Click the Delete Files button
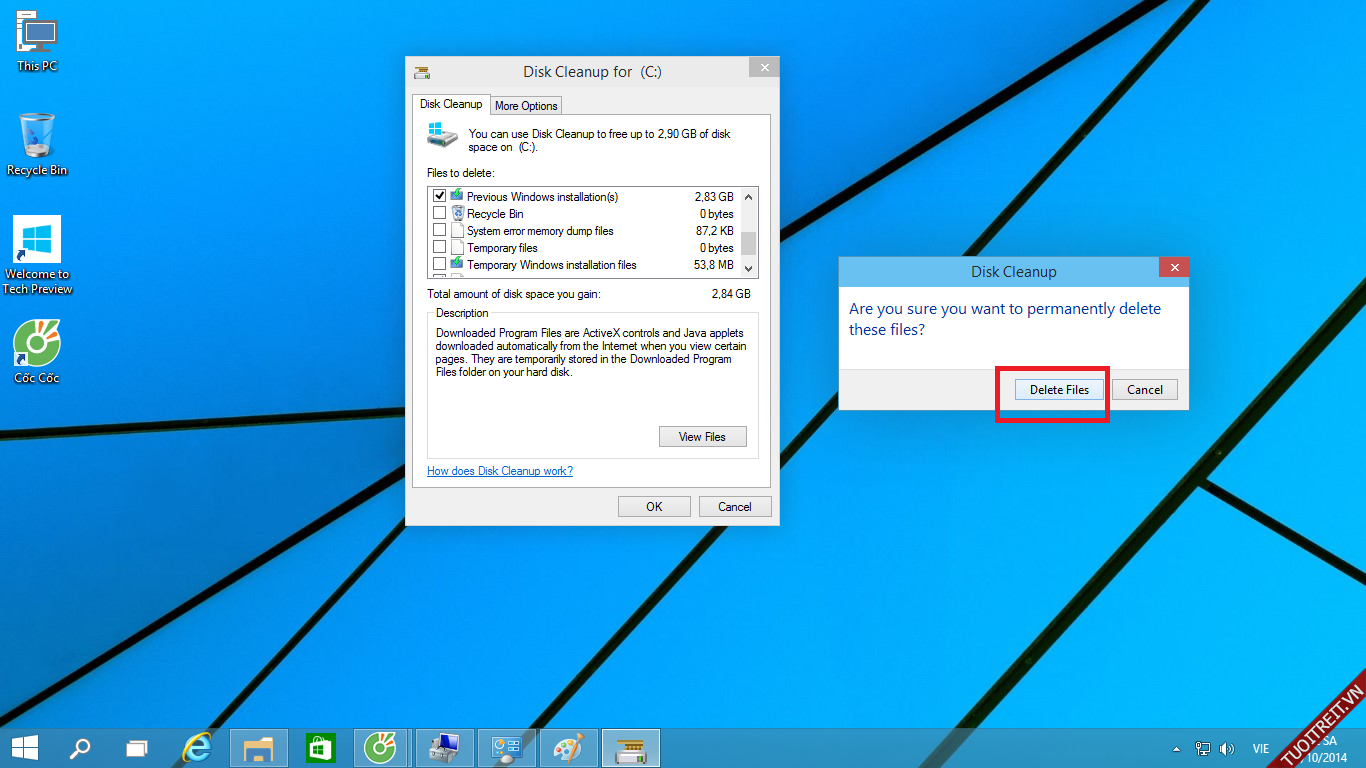 [1059, 390]
